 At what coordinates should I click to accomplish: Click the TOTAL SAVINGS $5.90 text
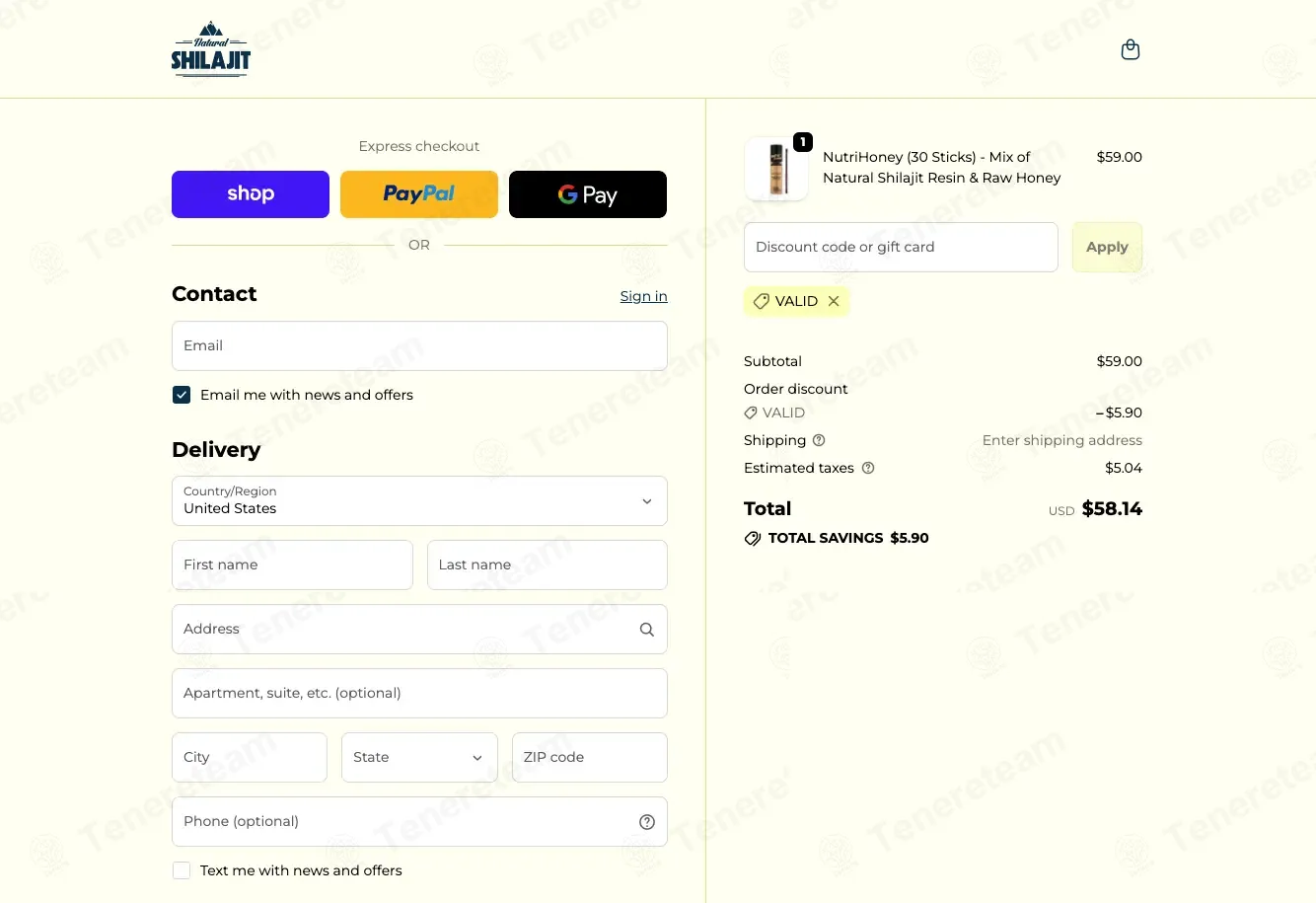pyautogui.click(x=848, y=539)
